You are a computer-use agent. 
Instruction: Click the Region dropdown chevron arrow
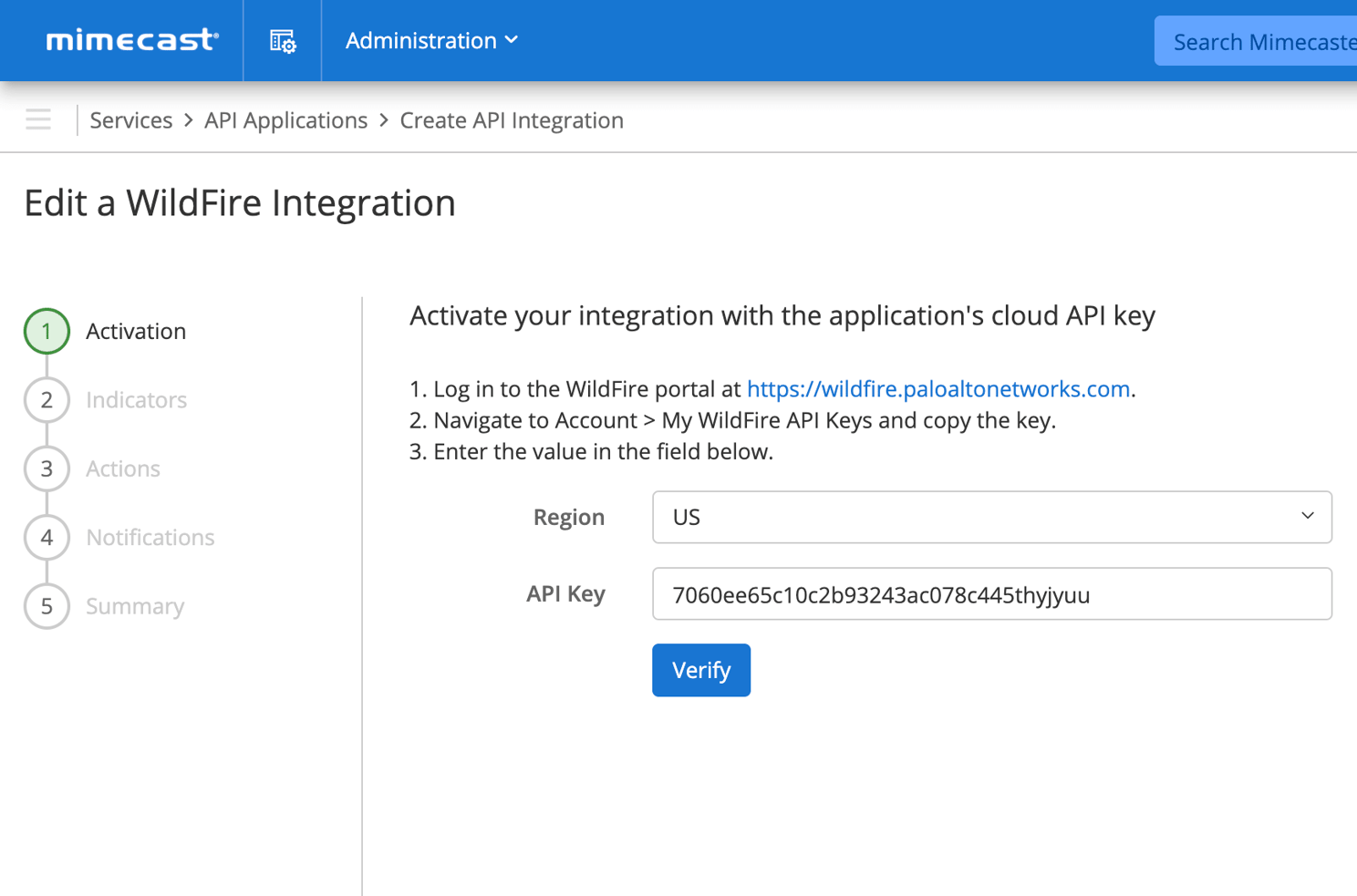click(1307, 516)
